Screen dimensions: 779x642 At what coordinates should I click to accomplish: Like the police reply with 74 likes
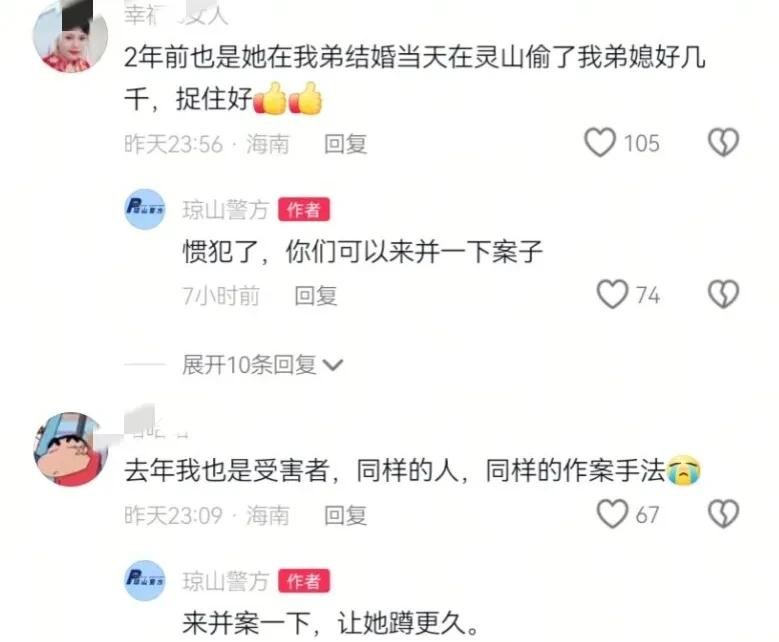click(612, 294)
